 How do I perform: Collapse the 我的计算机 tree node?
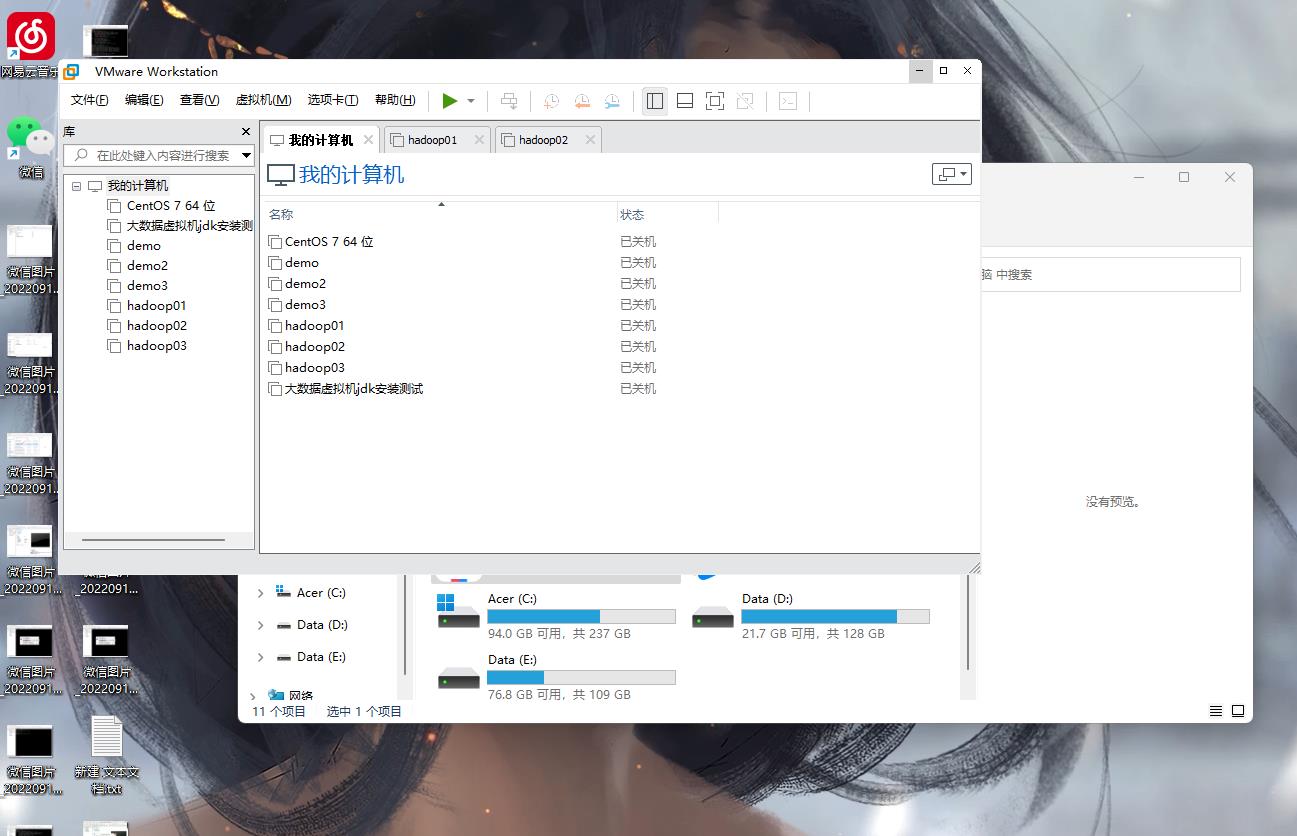(x=77, y=186)
